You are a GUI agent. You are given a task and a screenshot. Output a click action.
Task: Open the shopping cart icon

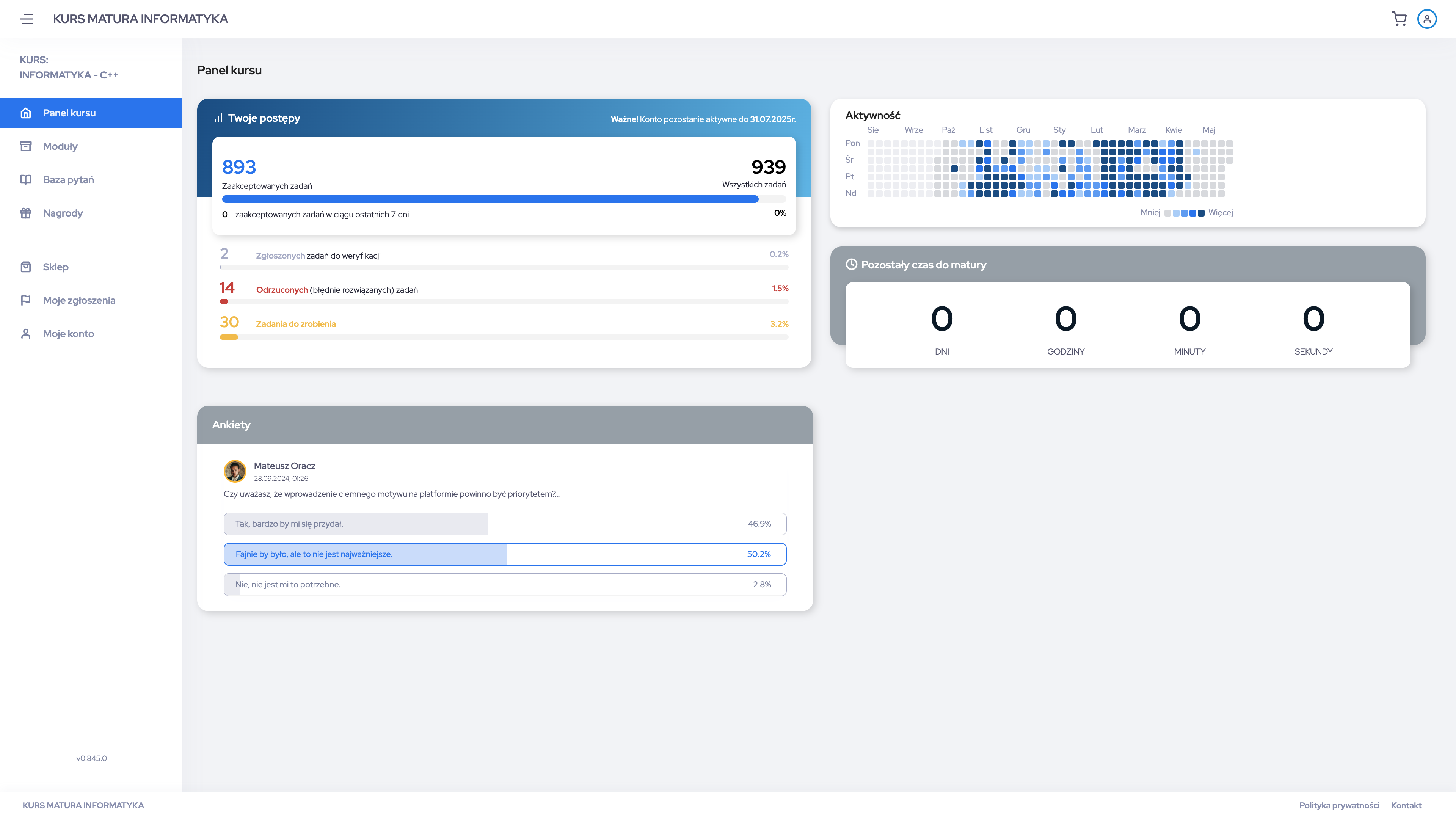coord(1399,19)
